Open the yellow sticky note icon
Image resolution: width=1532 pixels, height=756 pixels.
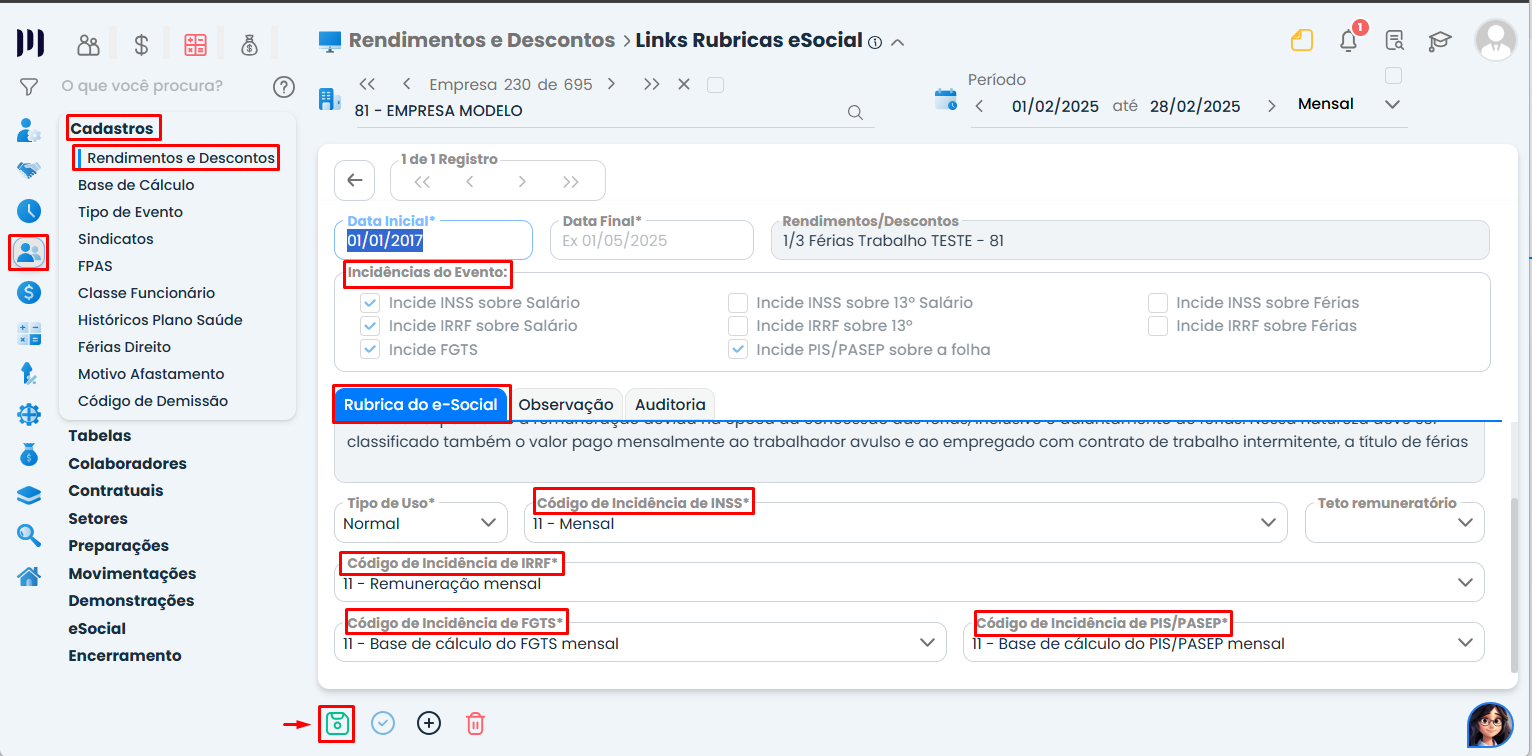[x=1301, y=41]
